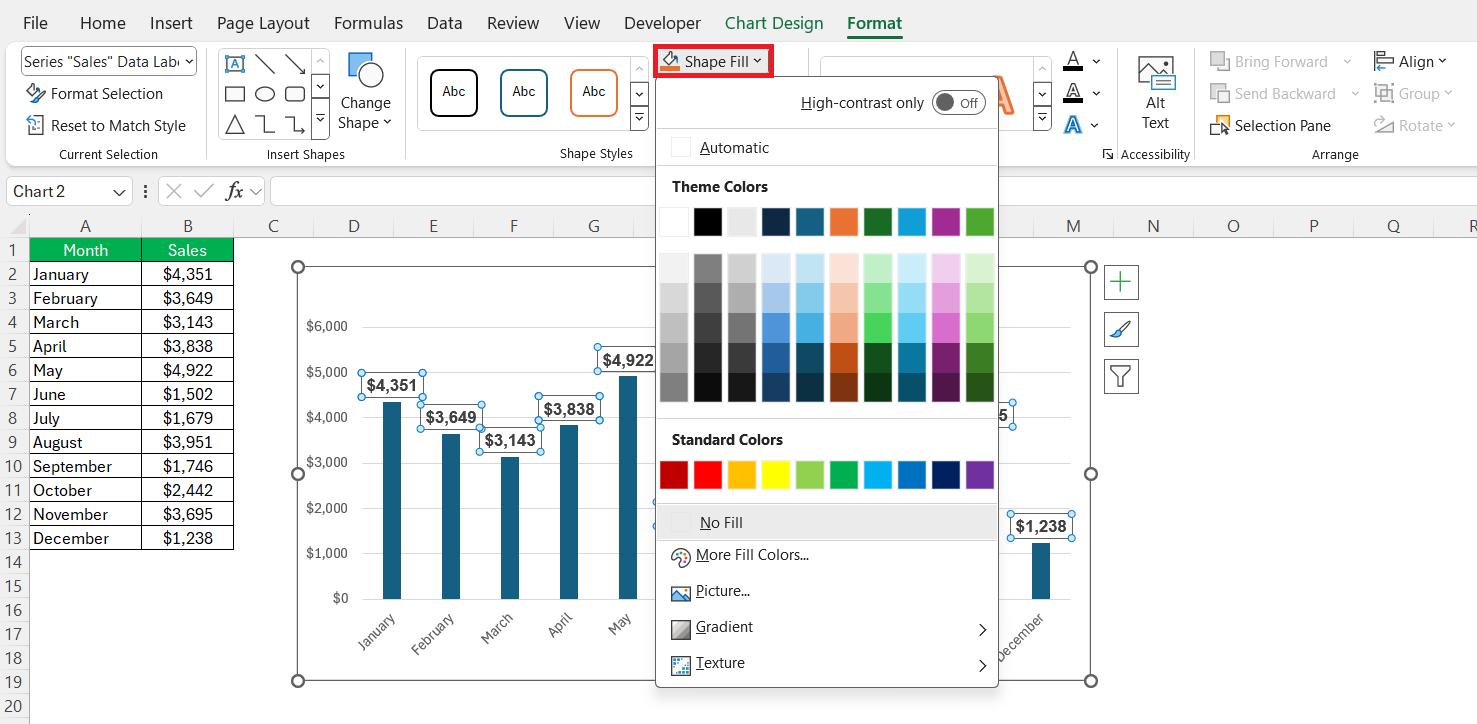Click cell B6 showing $4,922
The height and width of the screenshot is (724, 1477).
tap(188, 370)
